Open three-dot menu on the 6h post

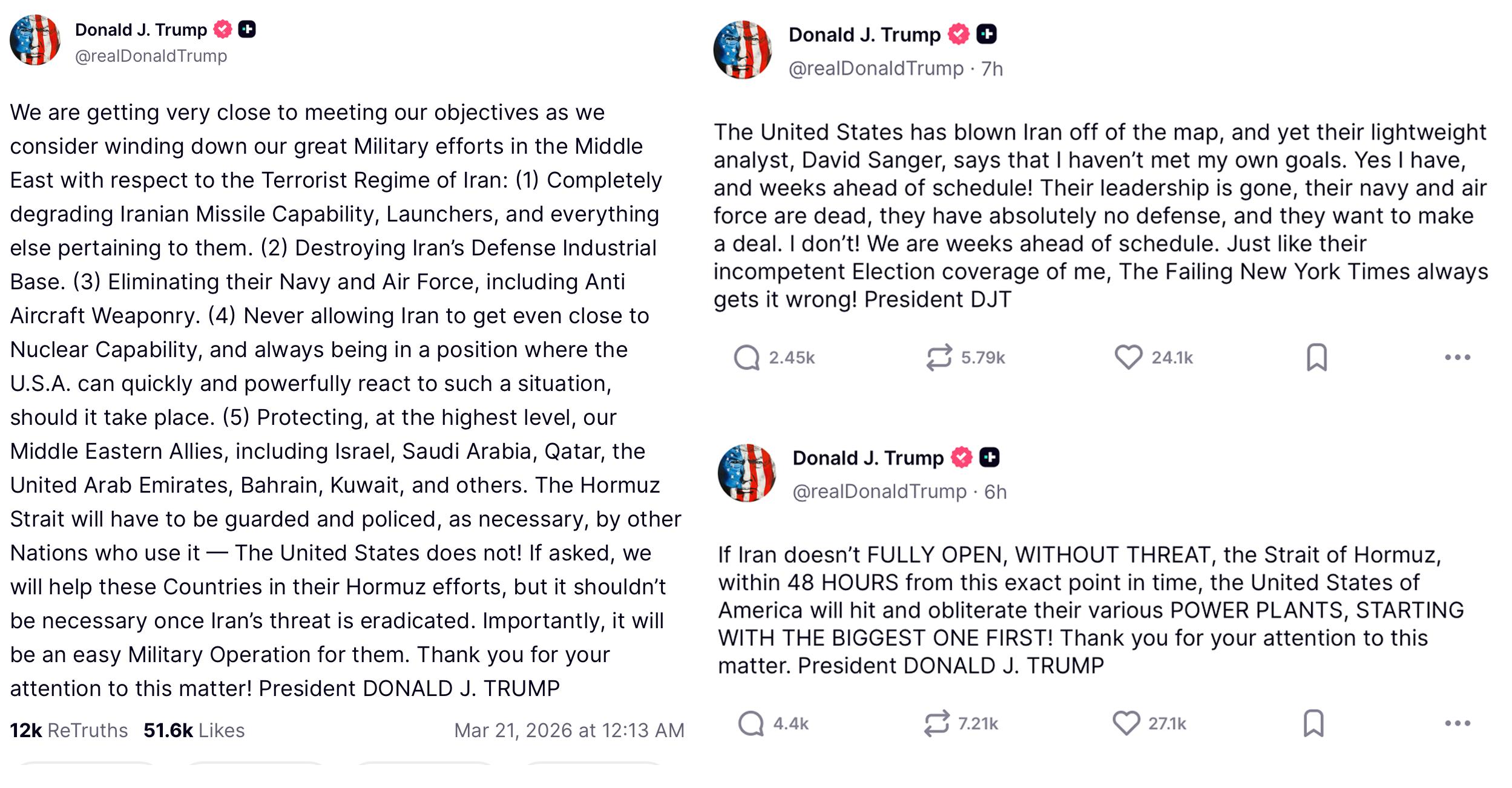pos(1457,723)
